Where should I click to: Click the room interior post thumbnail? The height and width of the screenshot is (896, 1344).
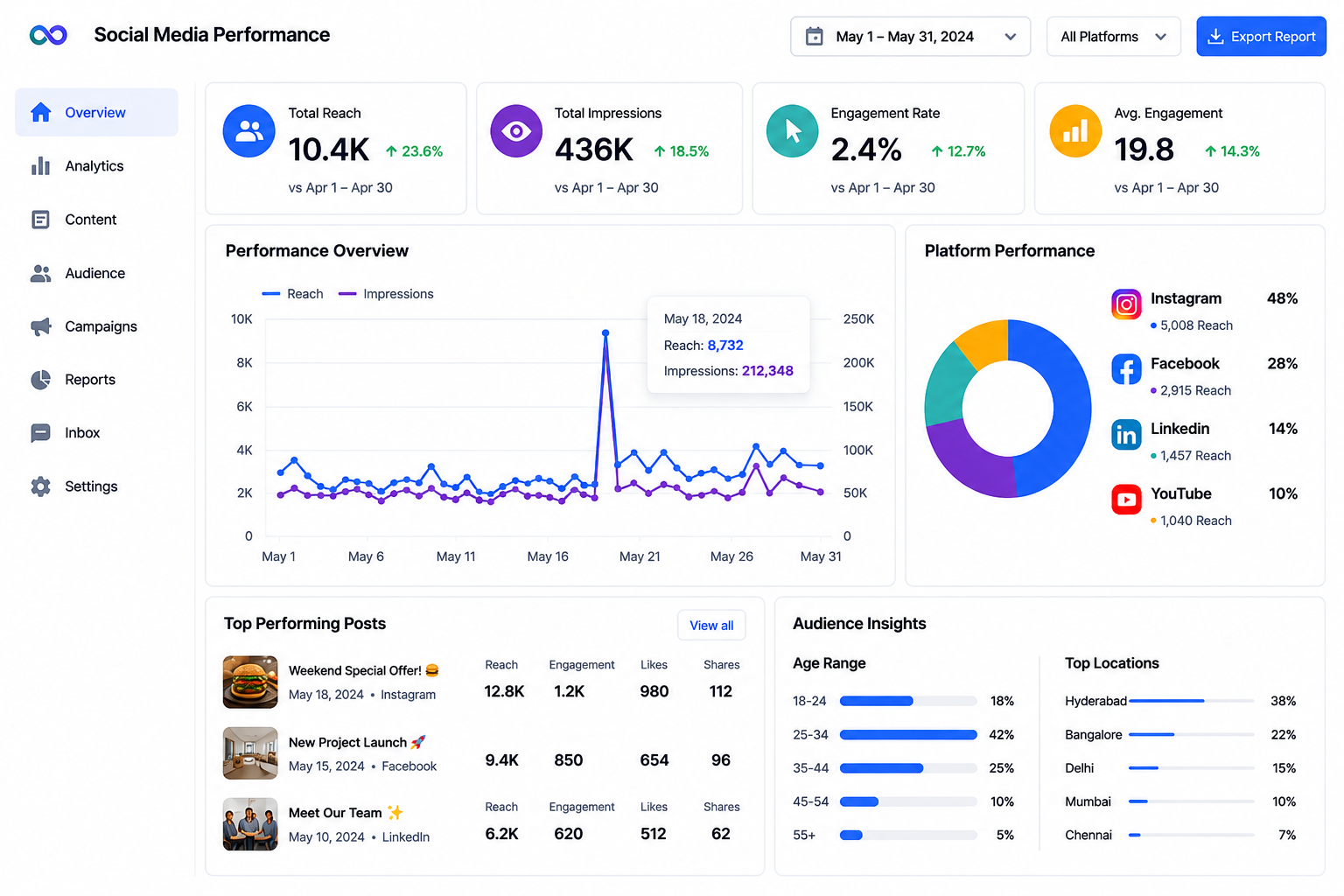coord(250,753)
